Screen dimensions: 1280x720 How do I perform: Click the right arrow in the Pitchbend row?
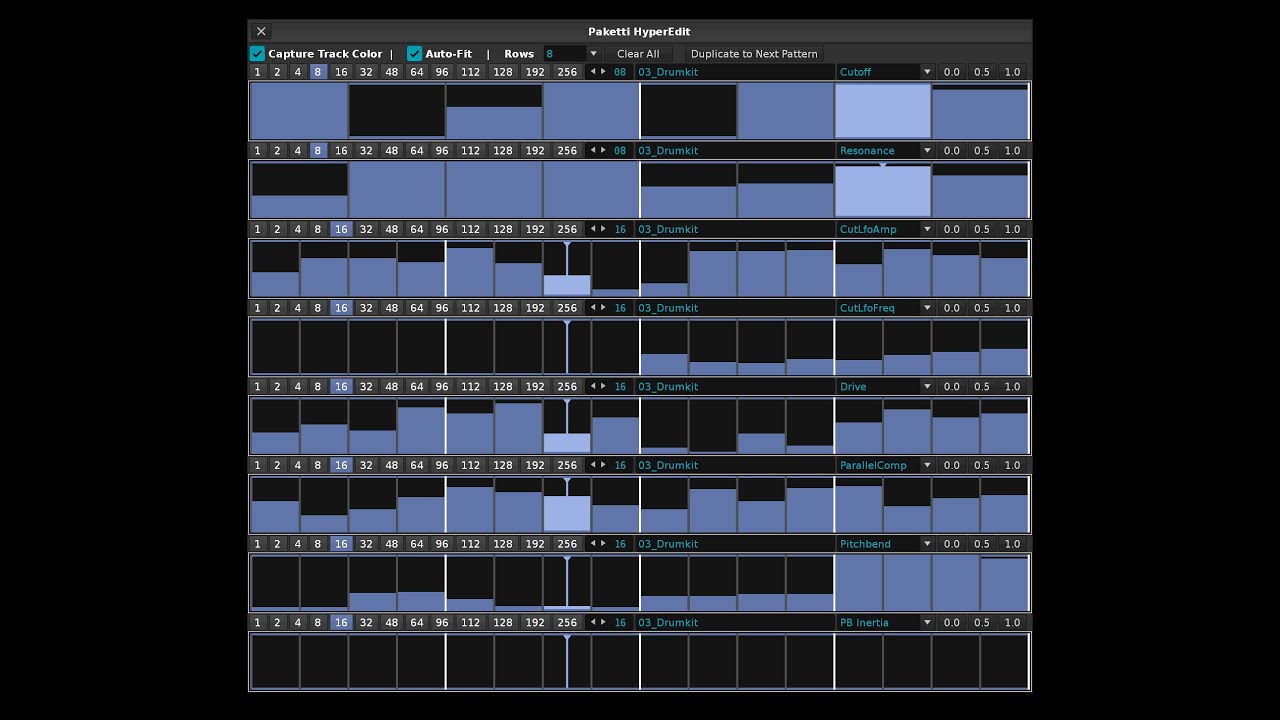603,544
